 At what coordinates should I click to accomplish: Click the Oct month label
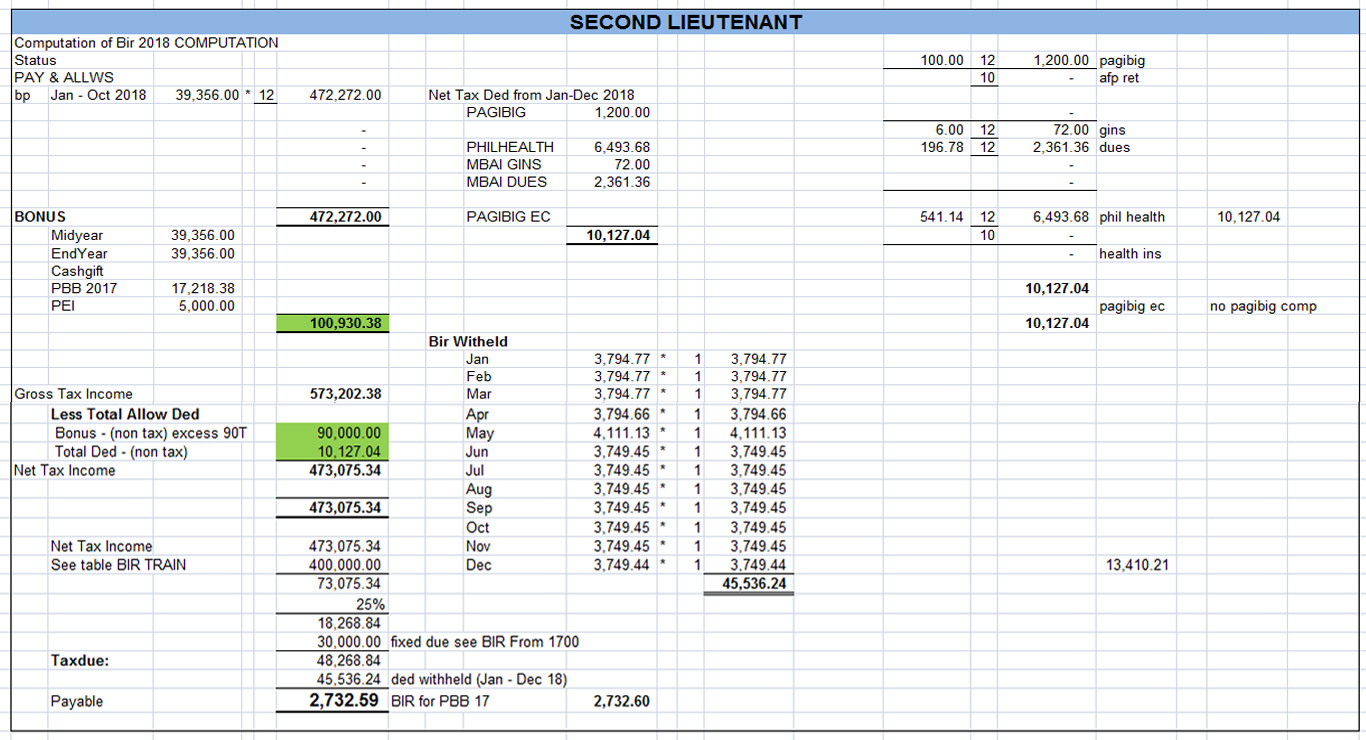(x=478, y=528)
